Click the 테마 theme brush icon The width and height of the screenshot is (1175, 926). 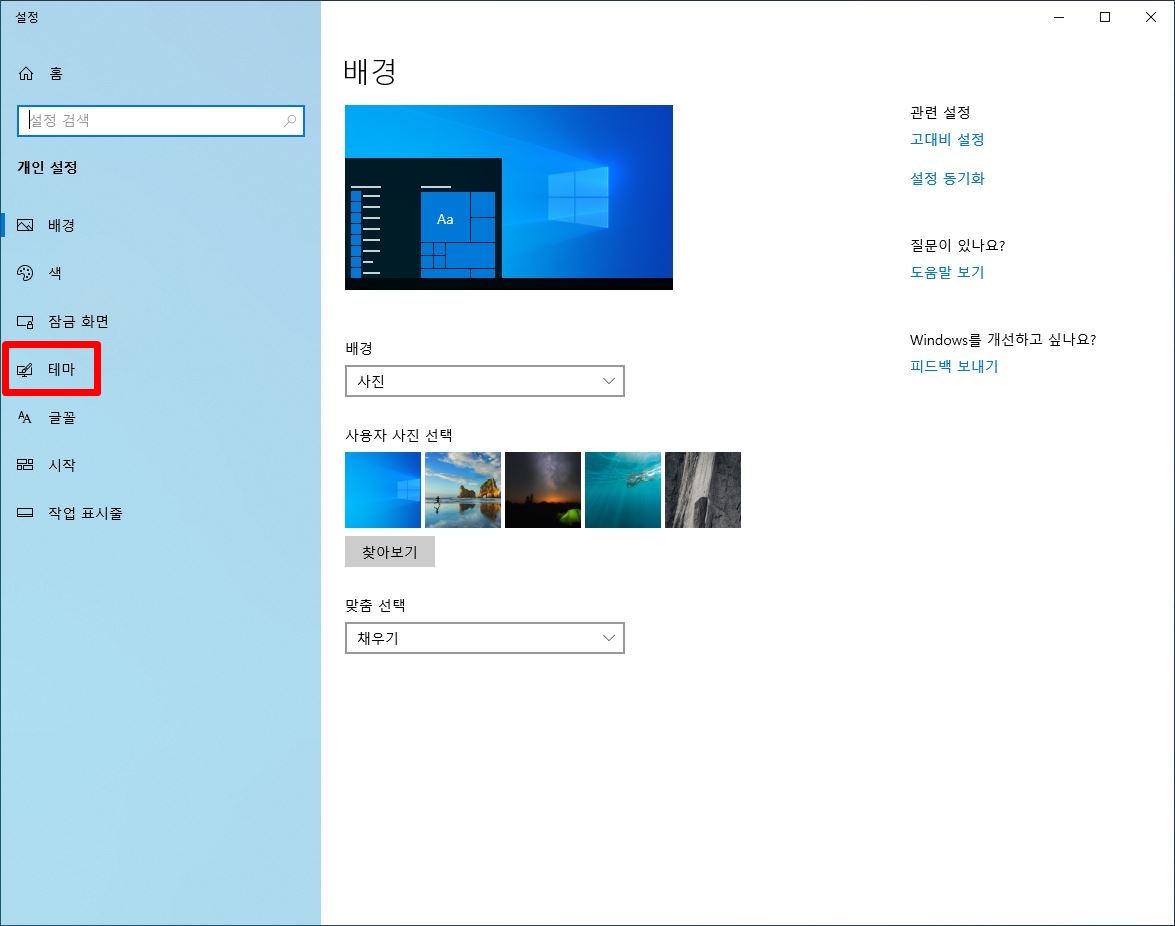click(25, 369)
